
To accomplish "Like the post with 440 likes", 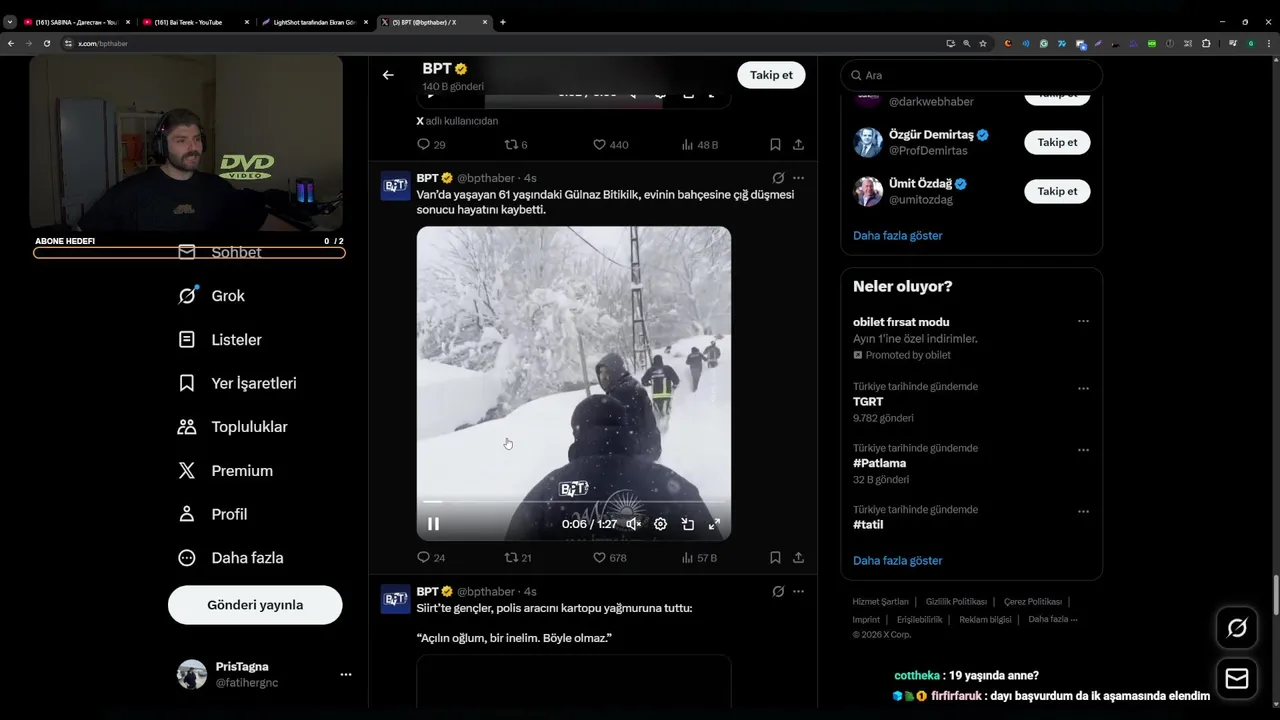I will [610, 145].
